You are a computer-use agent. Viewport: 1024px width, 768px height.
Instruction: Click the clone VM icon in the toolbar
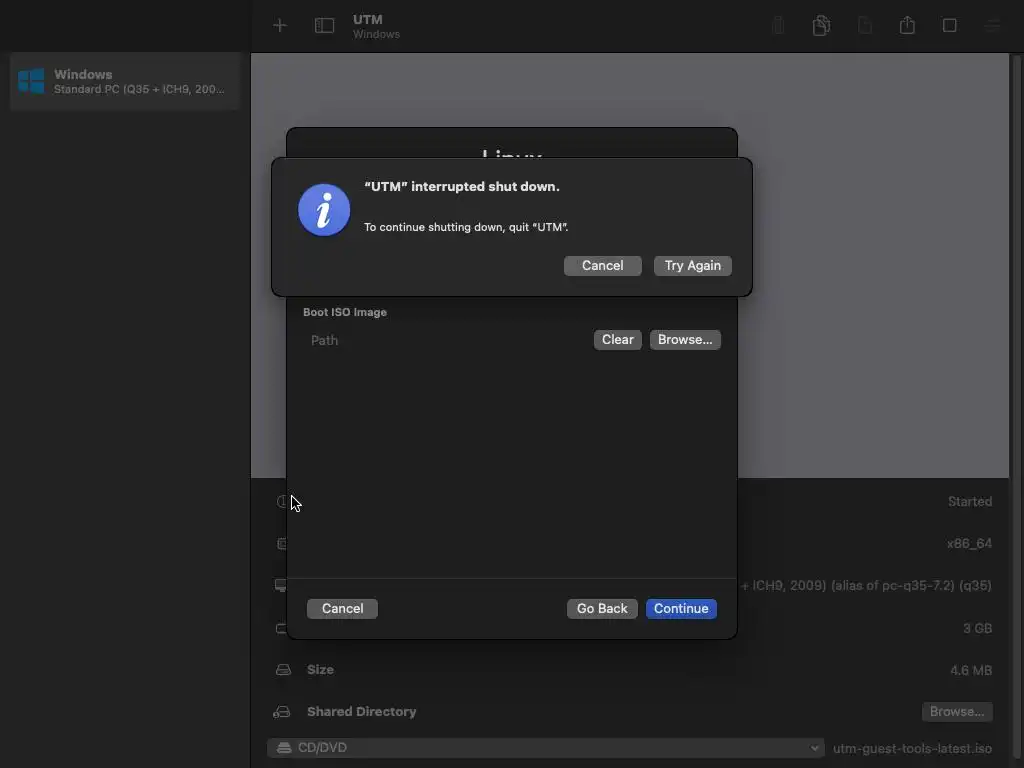(821, 25)
